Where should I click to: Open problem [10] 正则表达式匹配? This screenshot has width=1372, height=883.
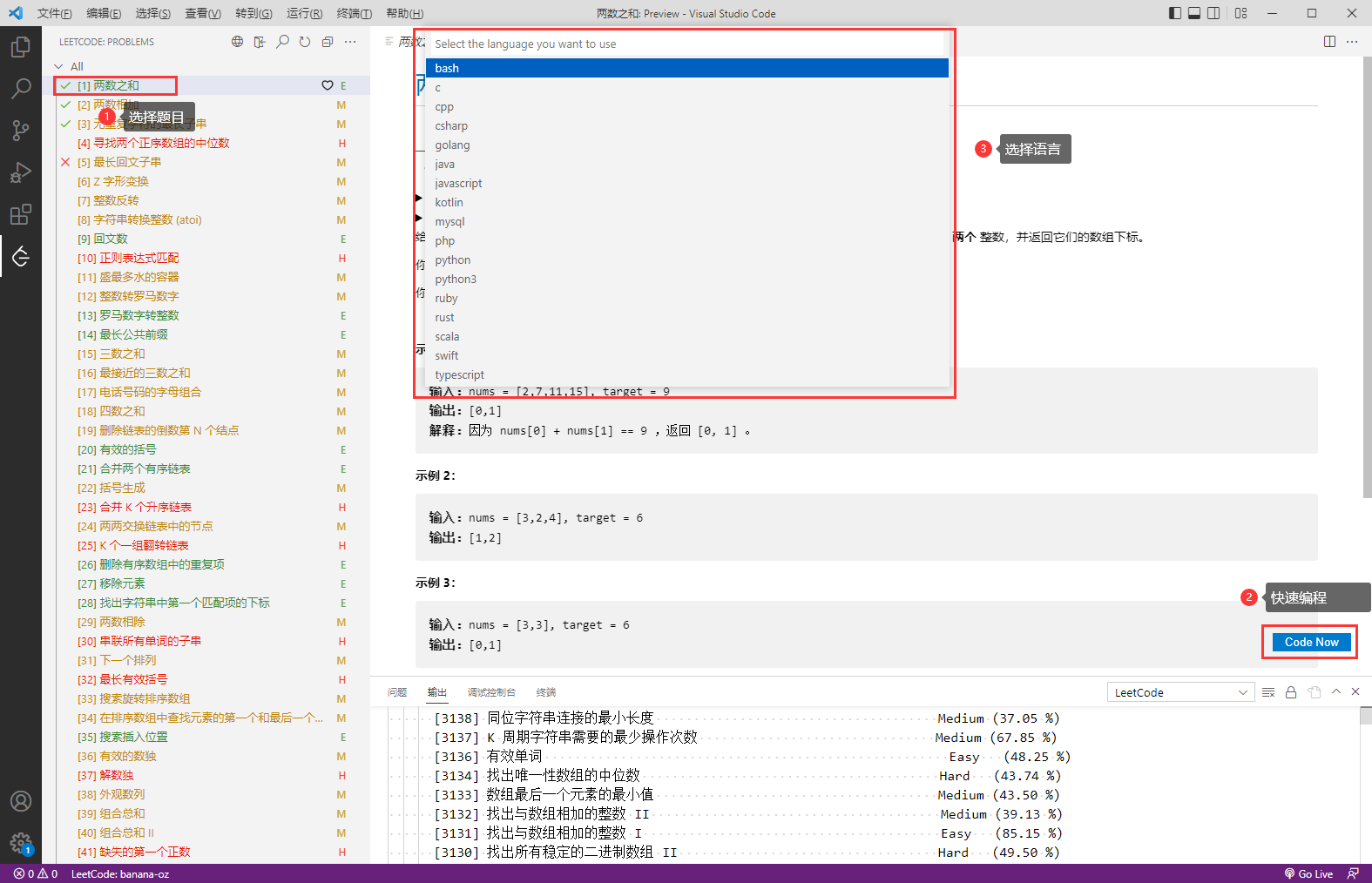pos(206,258)
